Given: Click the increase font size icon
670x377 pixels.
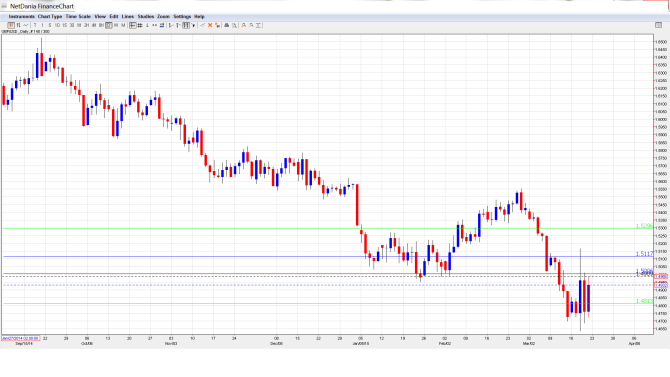Looking at the screenshot, I should (x=244, y=25).
